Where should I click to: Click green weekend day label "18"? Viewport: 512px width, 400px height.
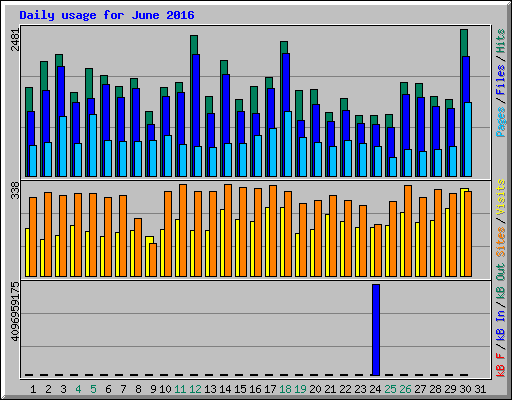(x=285, y=389)
